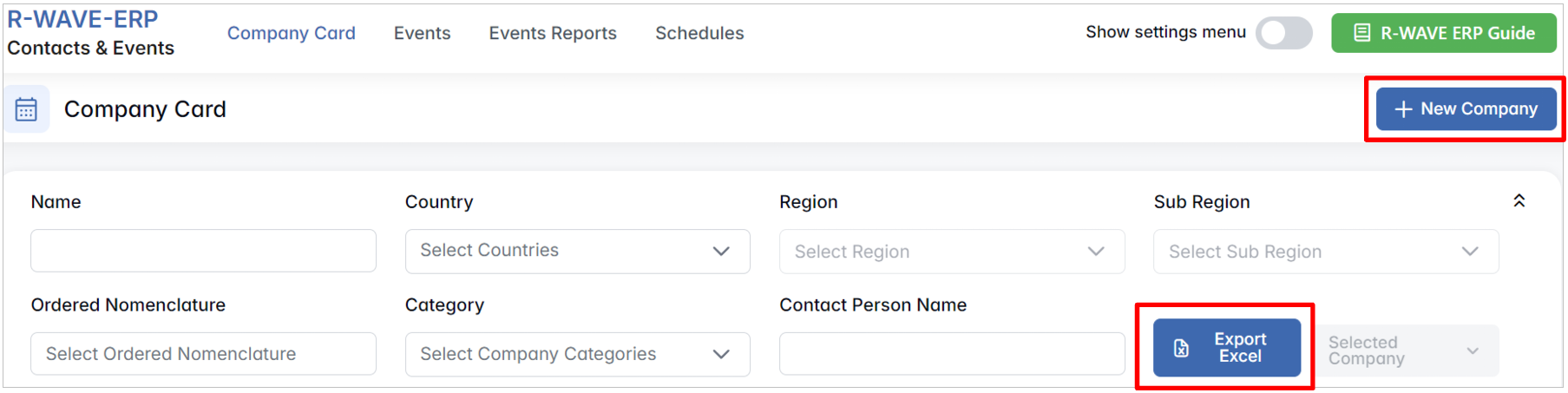Create a New Company
Viewport: 1568px width, 393px height.
click(x=1466, y=109)
